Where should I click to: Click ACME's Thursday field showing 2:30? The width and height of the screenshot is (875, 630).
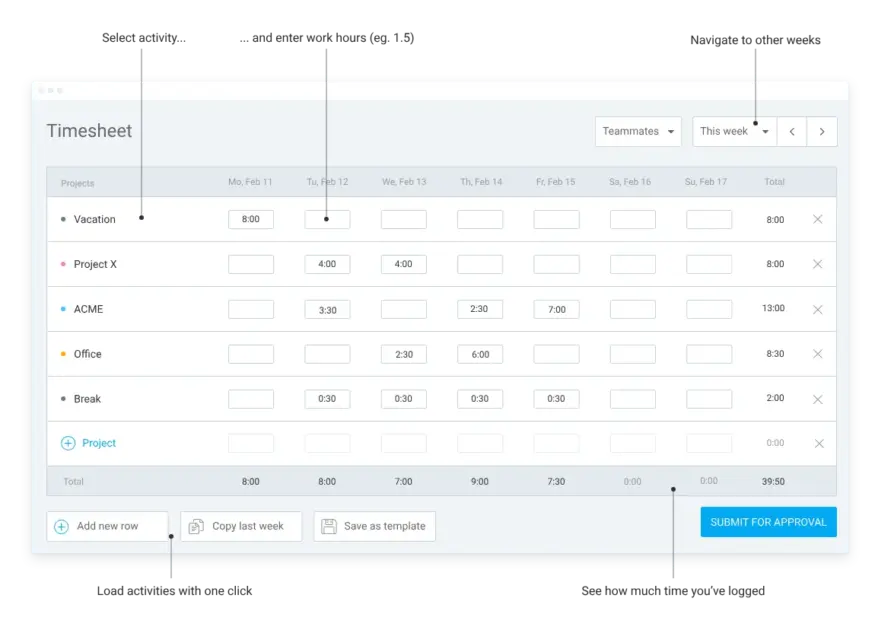(x=479, y=309)
